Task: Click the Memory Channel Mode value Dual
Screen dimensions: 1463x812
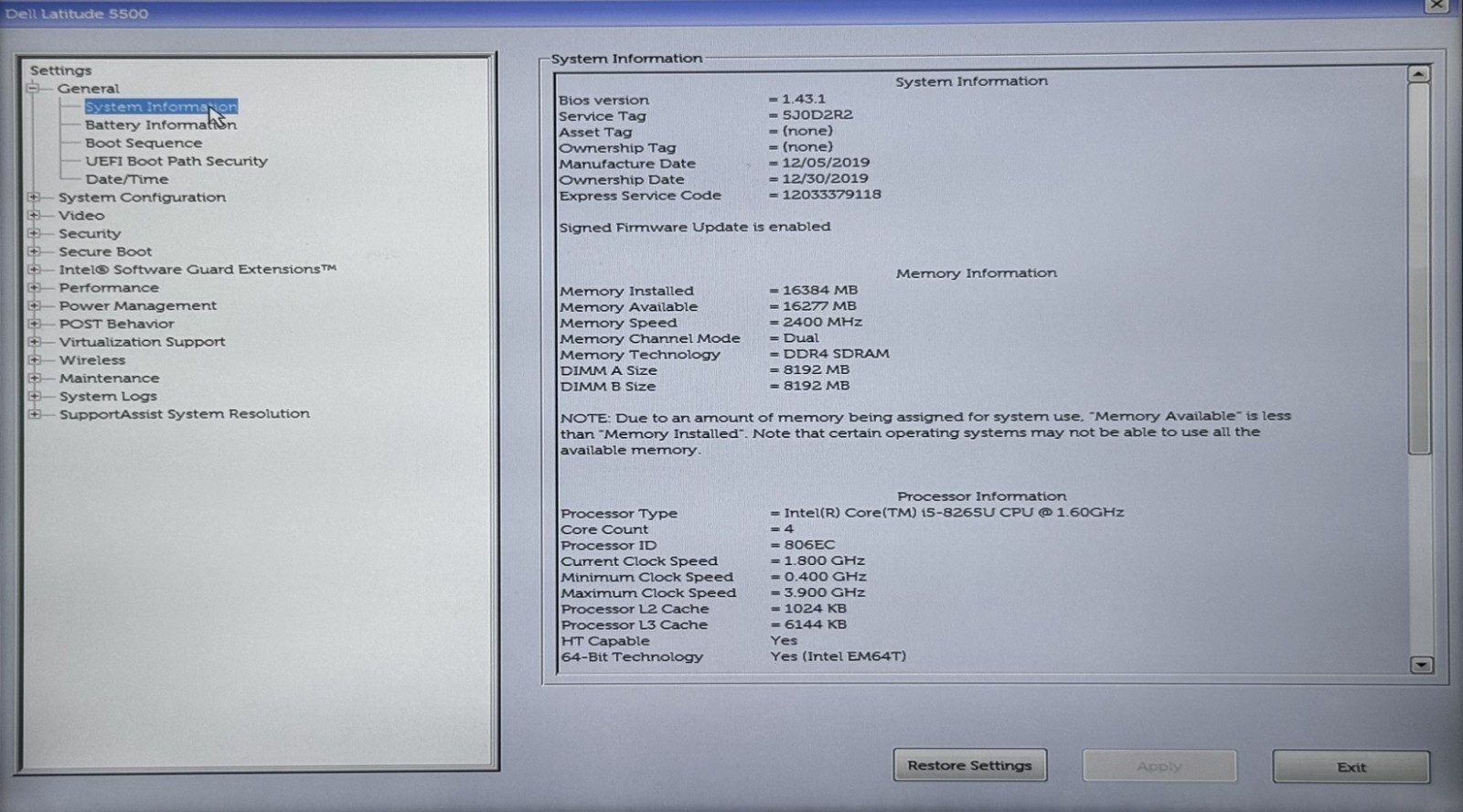Action: [801, 338]
